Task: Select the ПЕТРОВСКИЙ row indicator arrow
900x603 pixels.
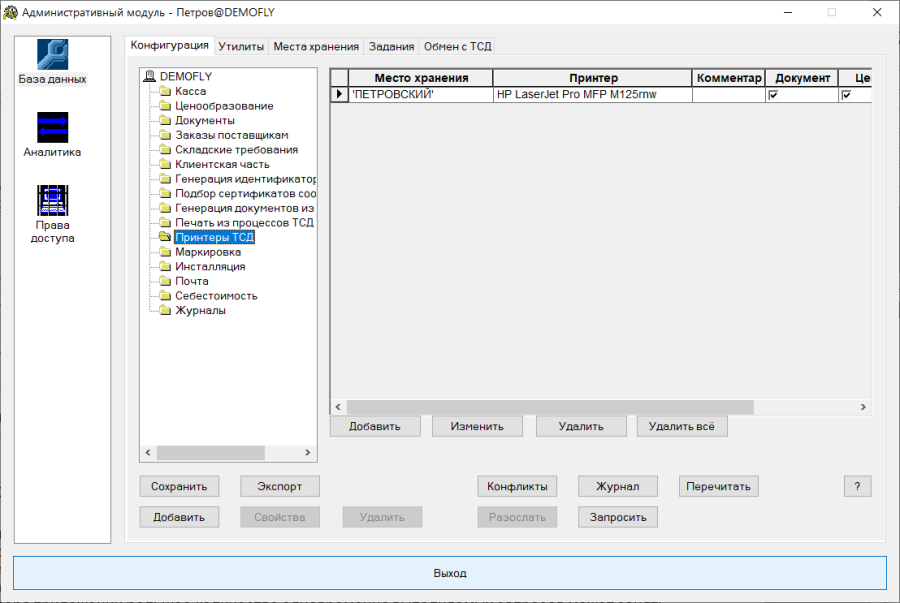Action: pyautogui.click(x=339, y=94)
